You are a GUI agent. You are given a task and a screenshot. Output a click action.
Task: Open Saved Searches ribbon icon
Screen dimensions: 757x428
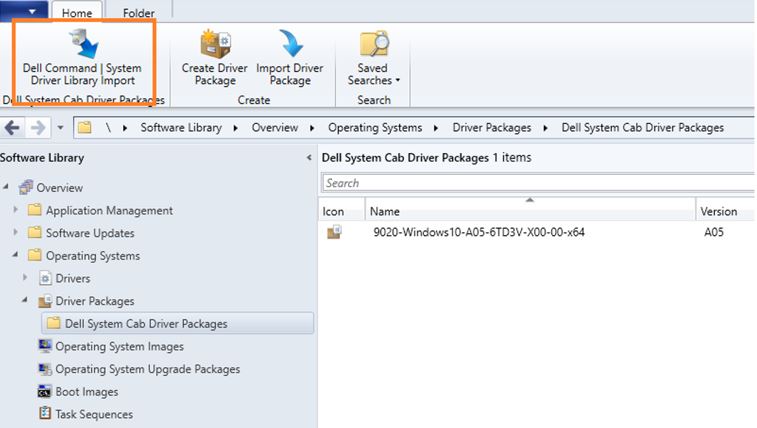point(374,43)
